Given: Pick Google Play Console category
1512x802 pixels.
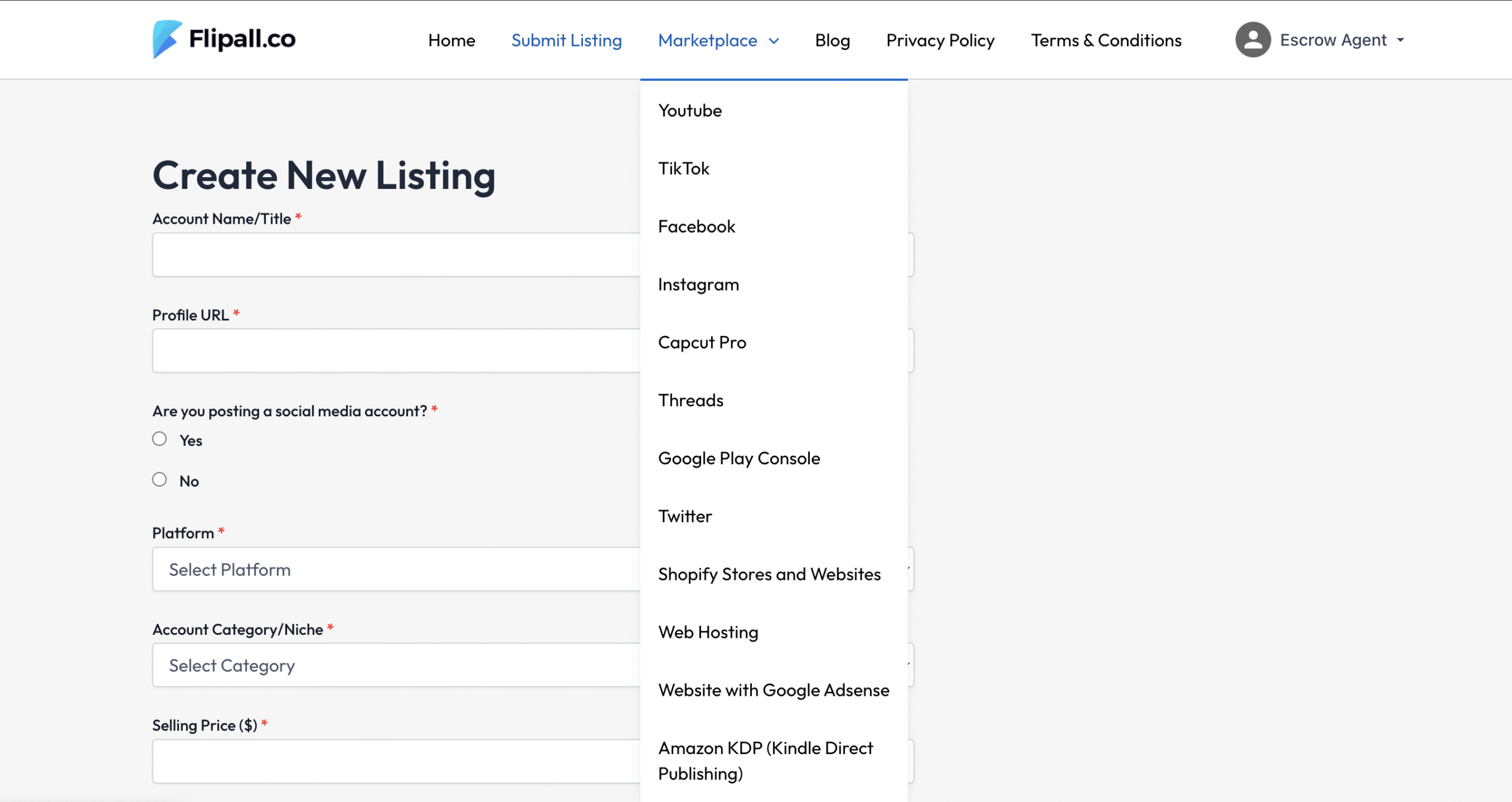Looking at the screenshot, I should click(774, 458).
